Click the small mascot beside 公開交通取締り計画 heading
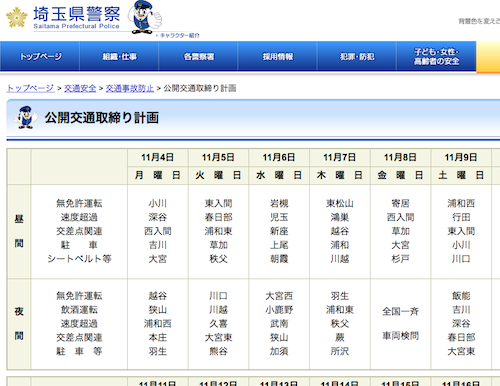This screenshot has width=500, height=386. pos(25,117)
